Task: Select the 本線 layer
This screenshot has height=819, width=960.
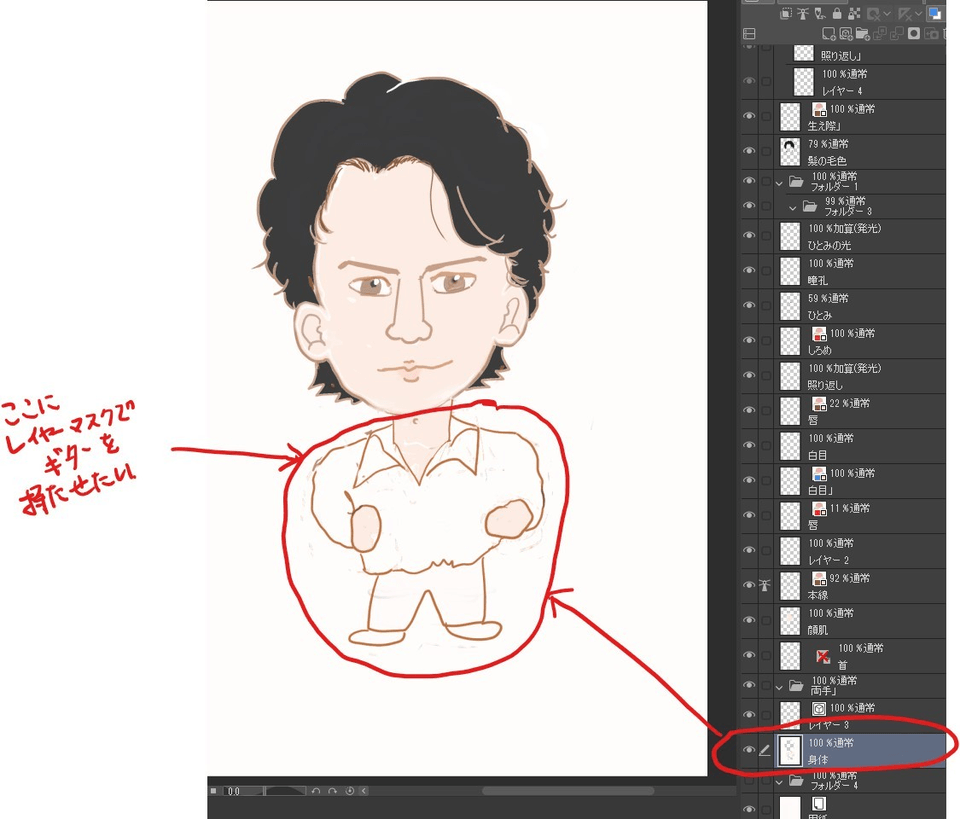Action: pos(860,586)
